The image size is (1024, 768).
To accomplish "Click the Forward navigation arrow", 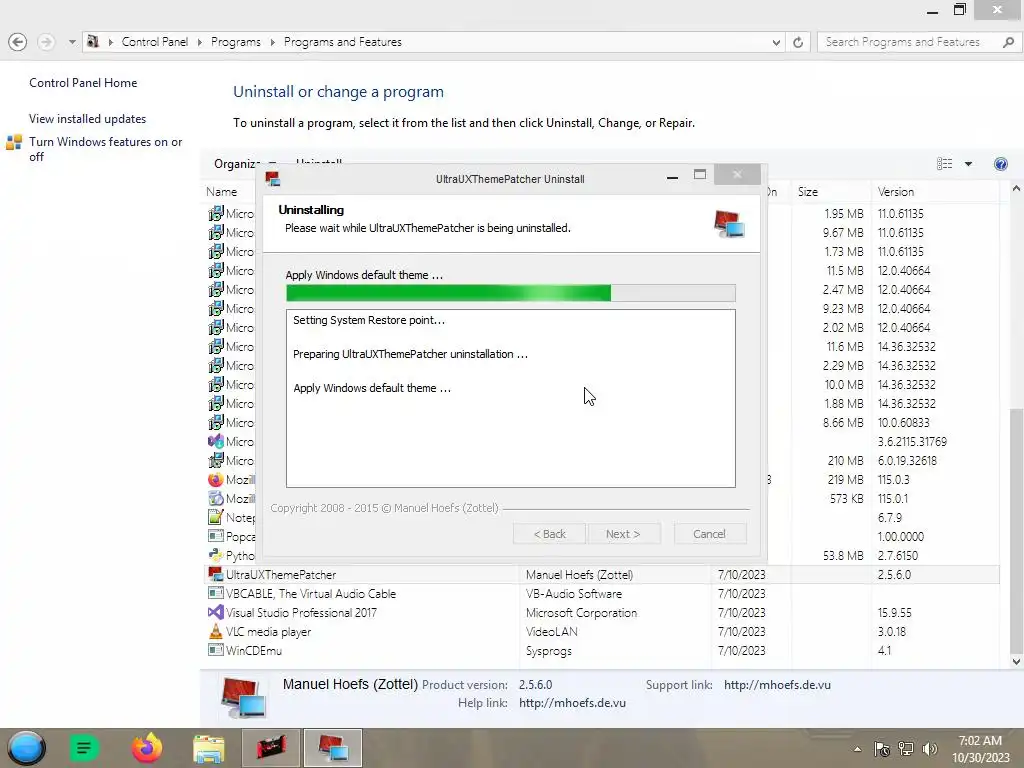I will [46, 42].
